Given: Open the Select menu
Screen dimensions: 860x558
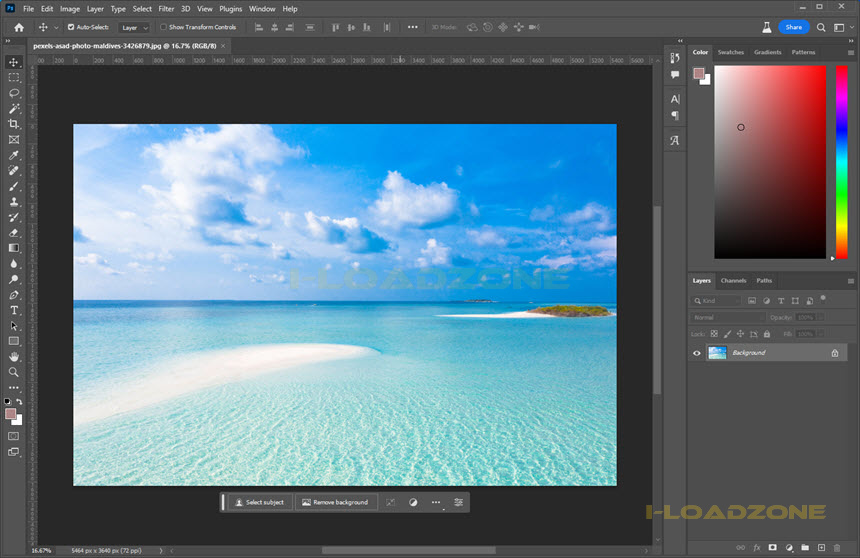Looking at the screenshot, I should [x=142, y=9].
